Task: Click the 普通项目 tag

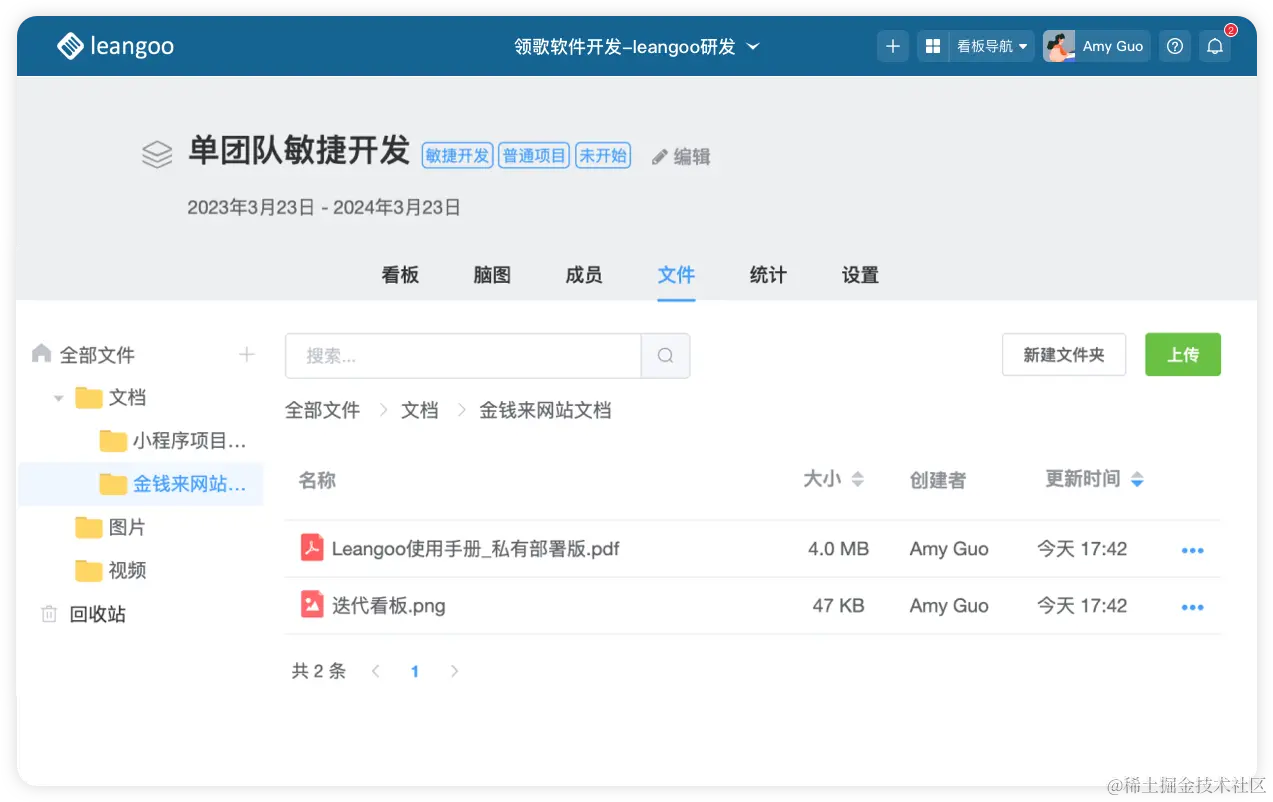Action: (534, 156)
